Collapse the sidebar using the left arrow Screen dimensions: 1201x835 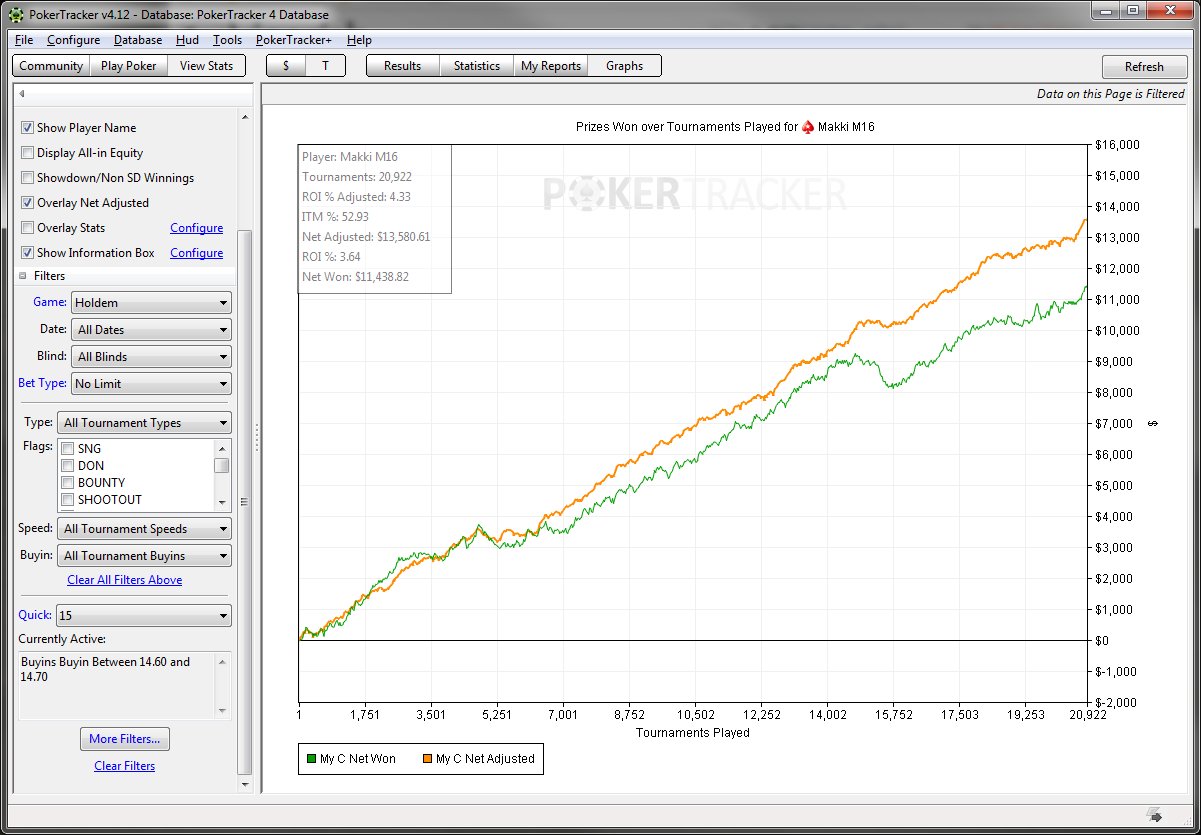pyautogui.click(x=22, y=94)
